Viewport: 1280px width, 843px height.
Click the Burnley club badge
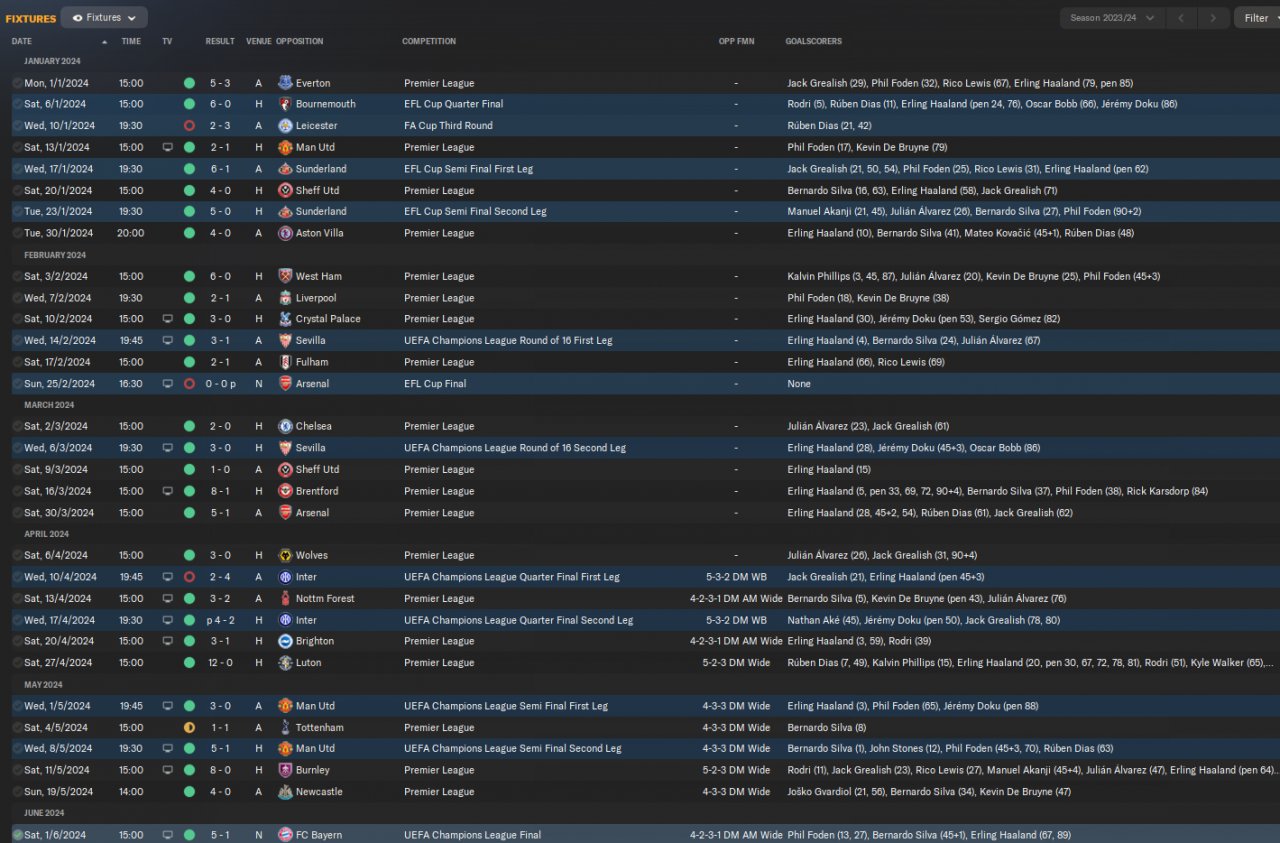(285, 770)
